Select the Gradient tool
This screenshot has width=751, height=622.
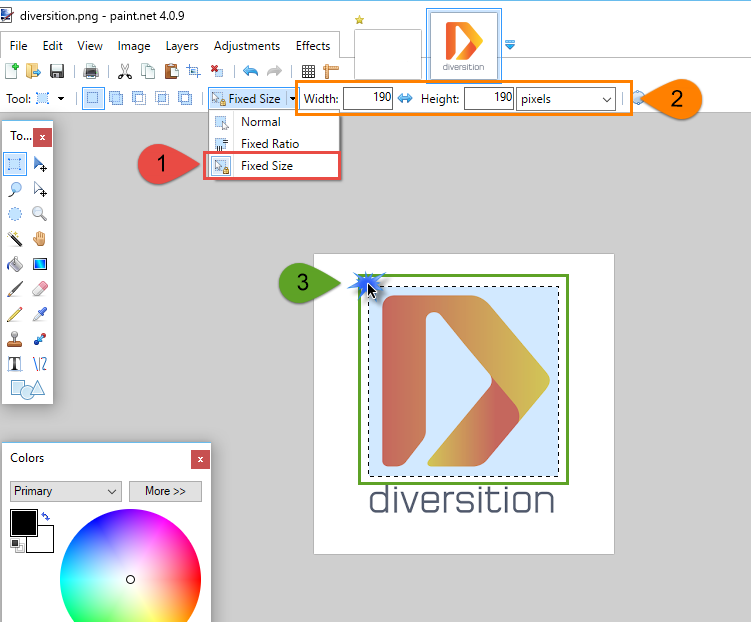click(x=40, y=264)
